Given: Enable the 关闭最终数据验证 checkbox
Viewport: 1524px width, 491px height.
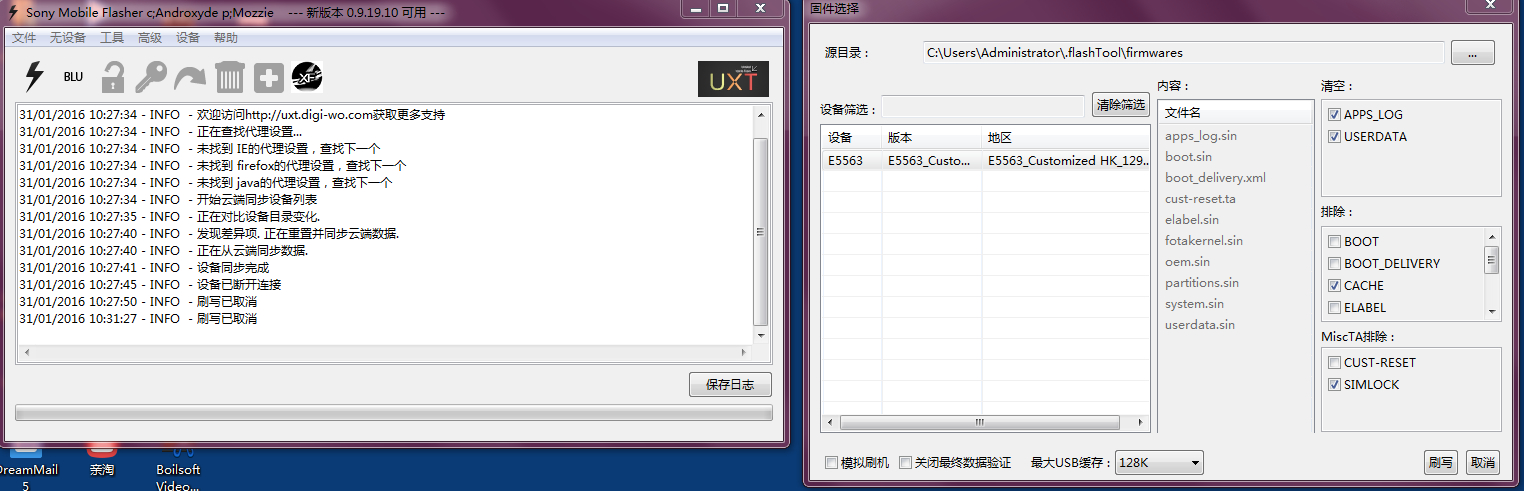Looking at the screenshot, I should (x=905, y=462).
